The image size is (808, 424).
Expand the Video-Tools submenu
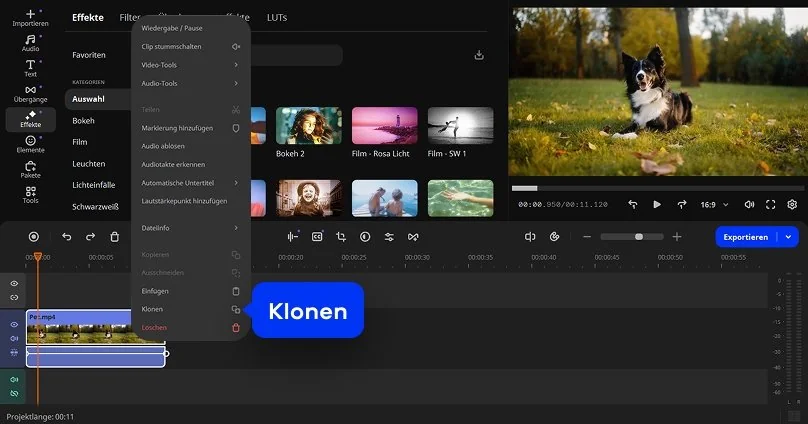pyautogui.click(x=188, y=65)
